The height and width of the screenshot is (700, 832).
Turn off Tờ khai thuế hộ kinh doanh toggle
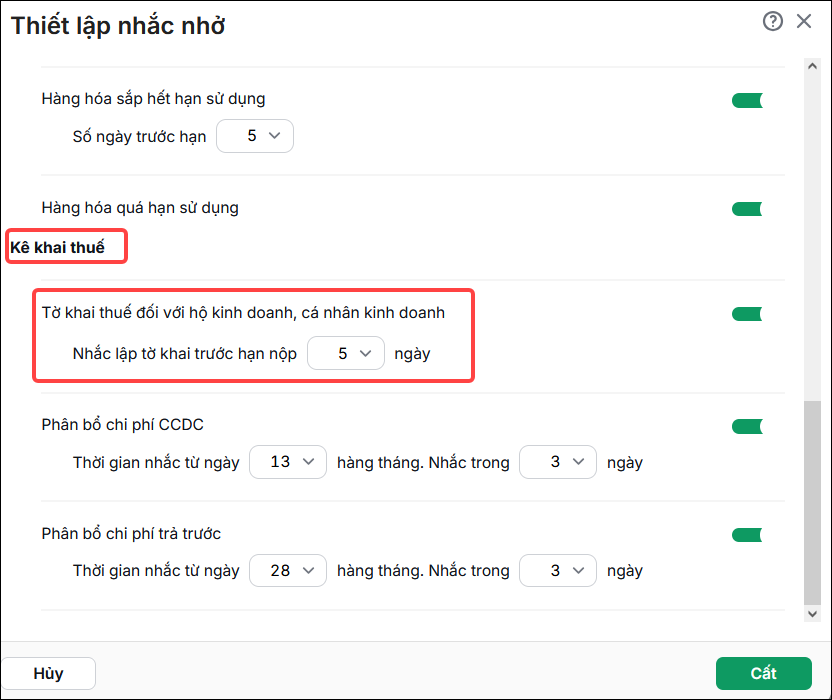point(747,314)
